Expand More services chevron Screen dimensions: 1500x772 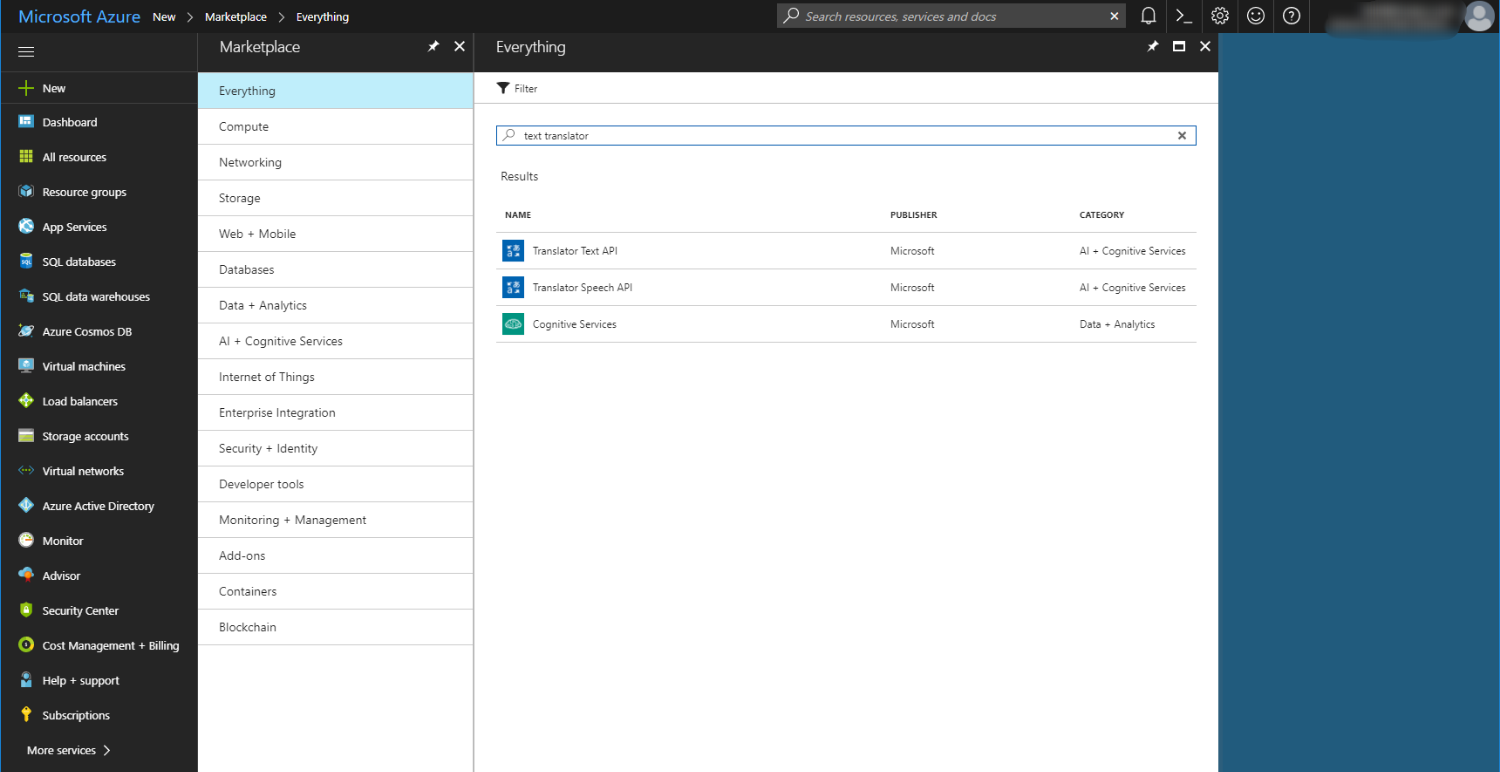[106, 750]
